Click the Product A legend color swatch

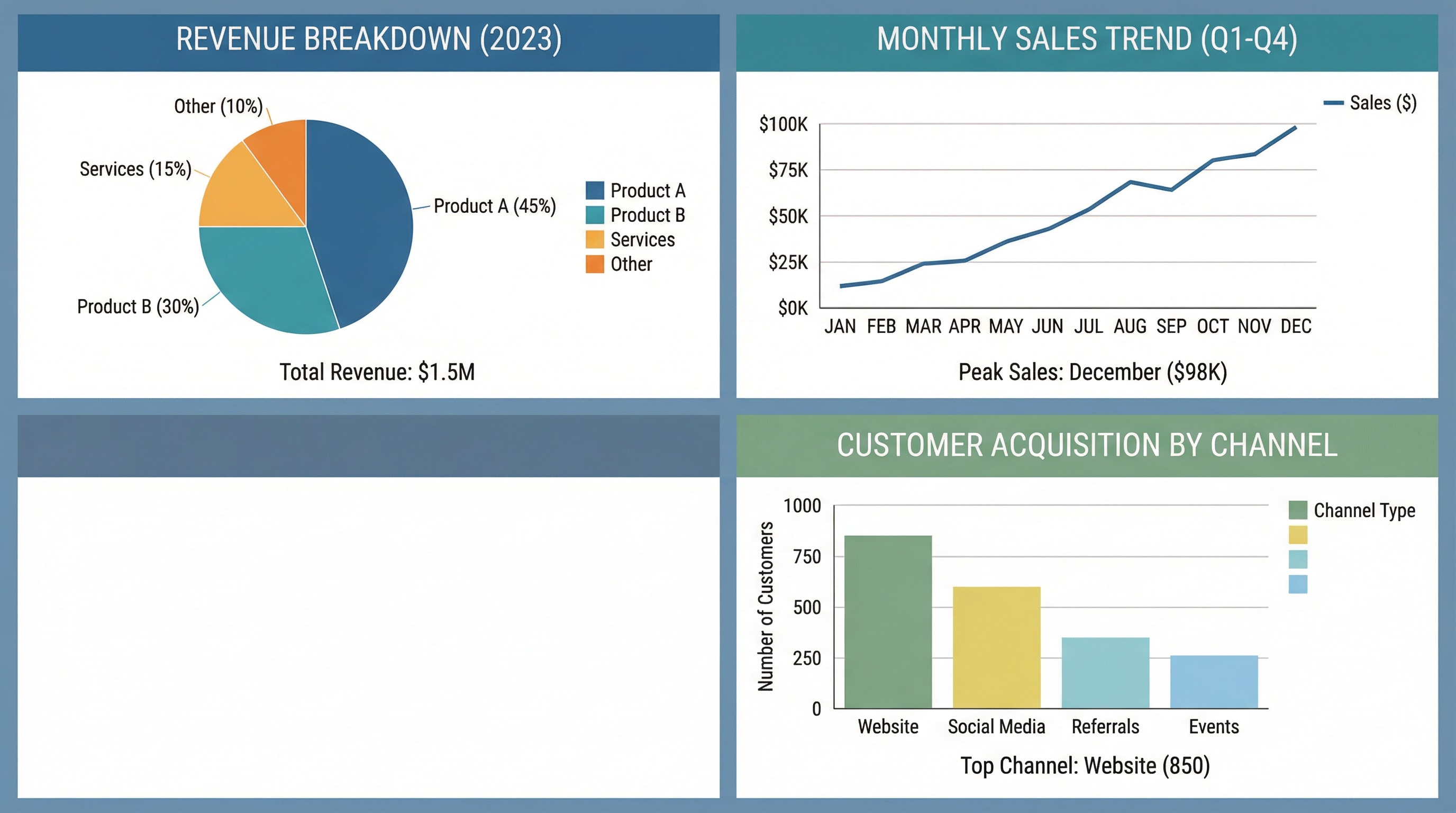(595, 191)
